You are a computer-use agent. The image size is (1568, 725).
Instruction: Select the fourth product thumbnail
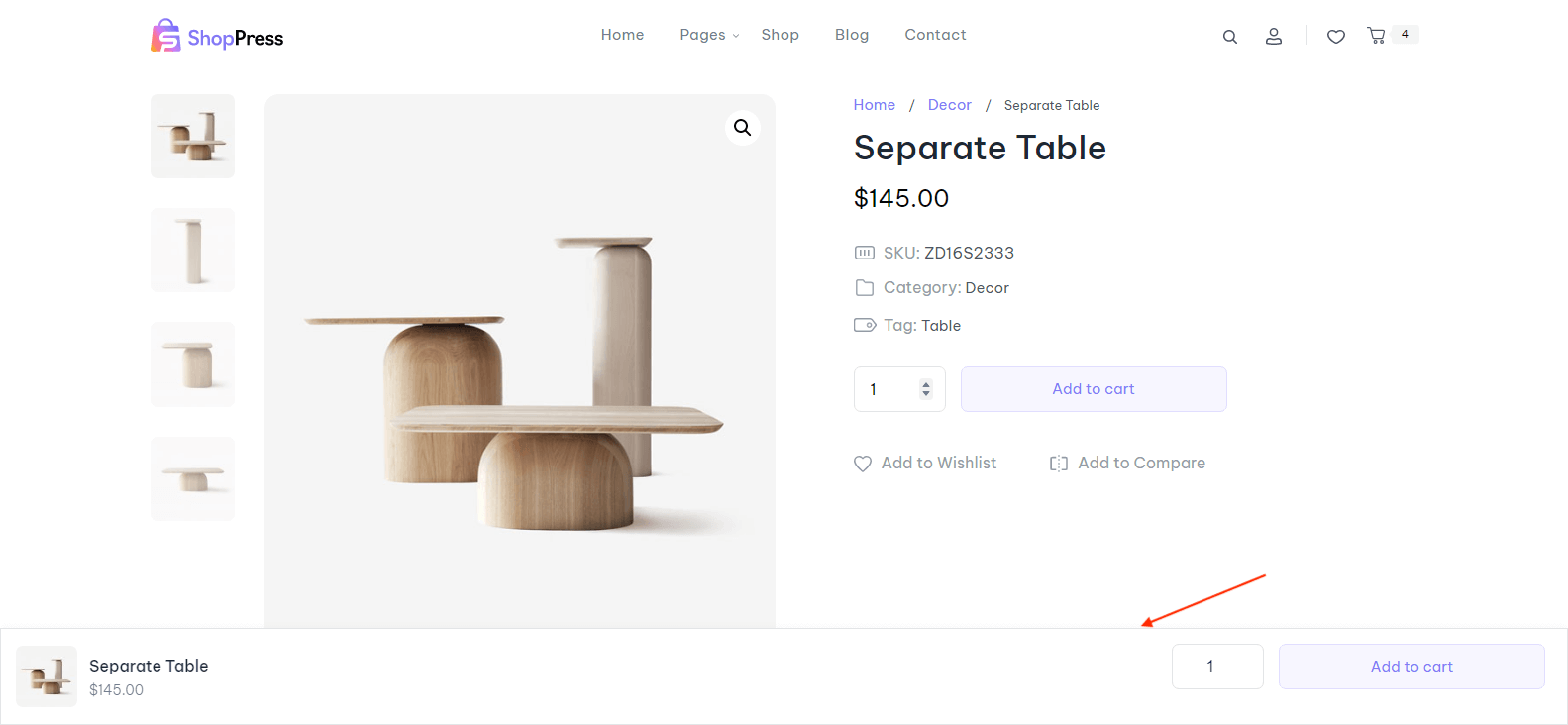tap(193, 479)
